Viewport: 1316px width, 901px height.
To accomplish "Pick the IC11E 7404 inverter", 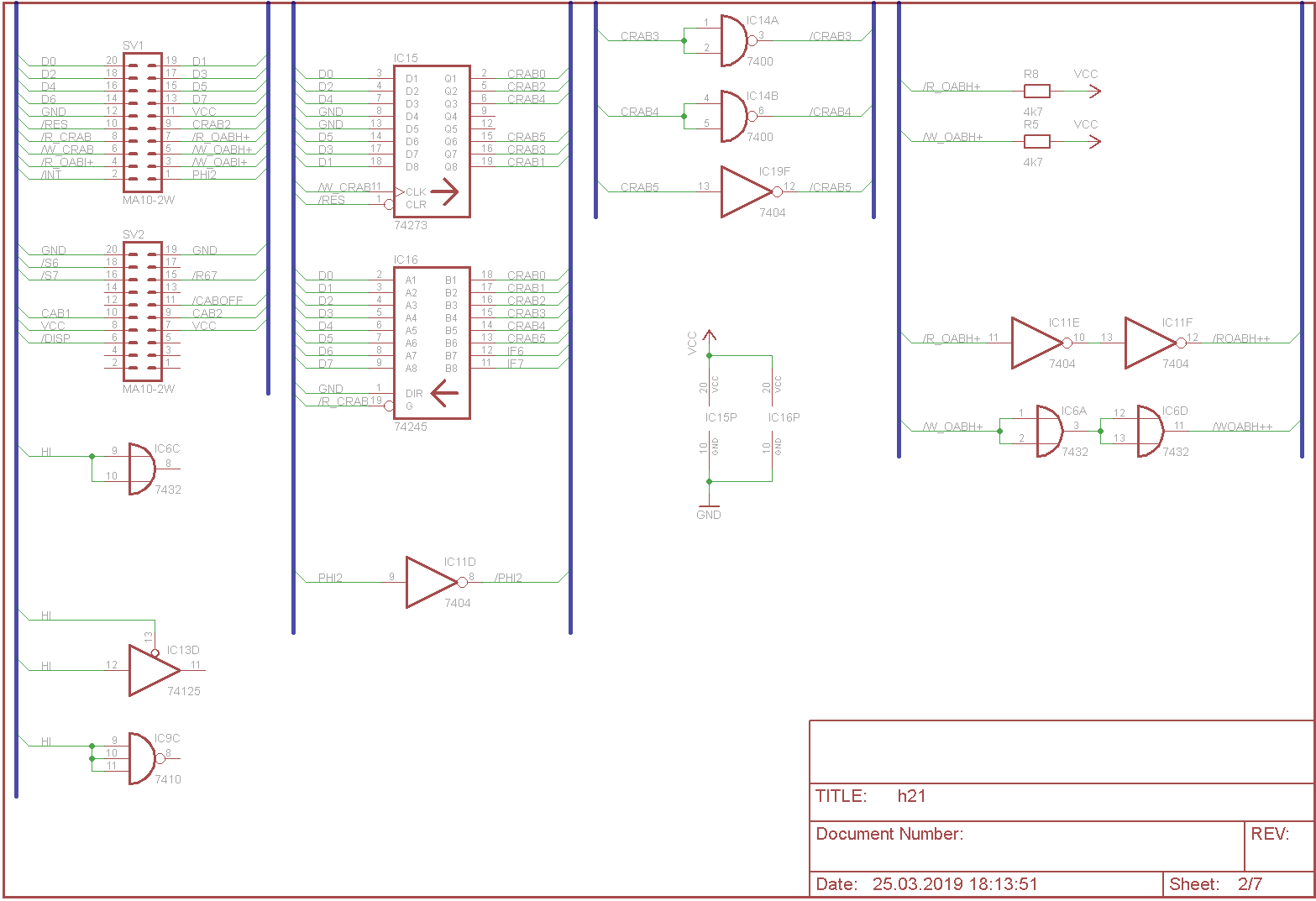I will [1035, 343].
